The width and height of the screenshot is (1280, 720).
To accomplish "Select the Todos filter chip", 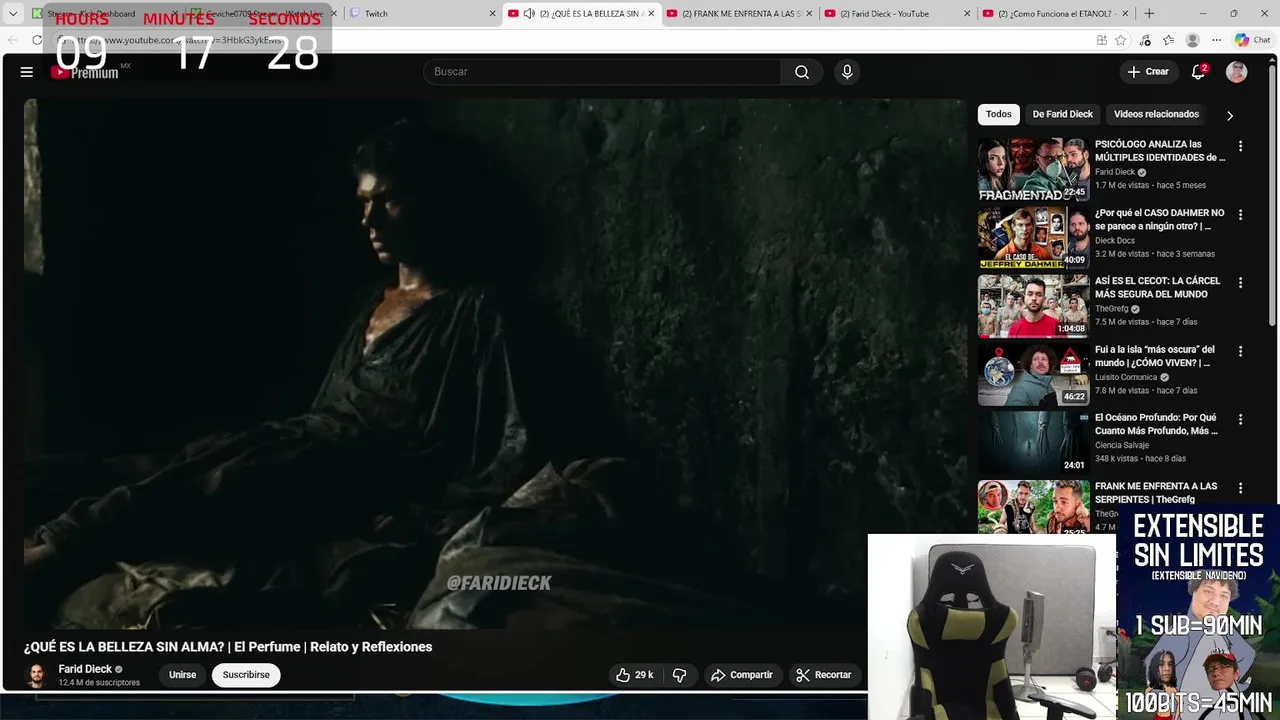I will pyautogui.click(x=998, y=114).
